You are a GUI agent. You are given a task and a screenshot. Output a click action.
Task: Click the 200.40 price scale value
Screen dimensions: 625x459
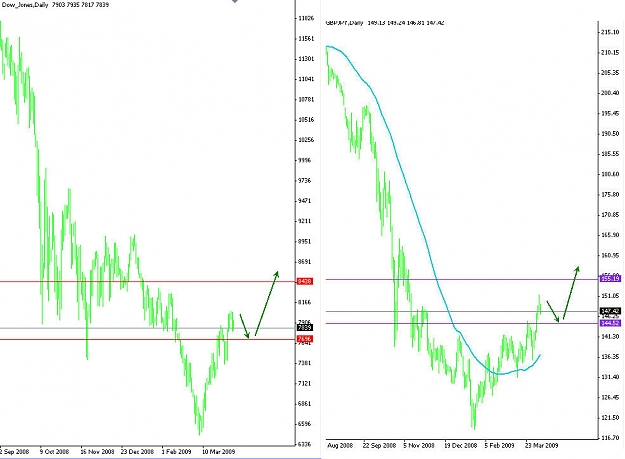(610, 93)
